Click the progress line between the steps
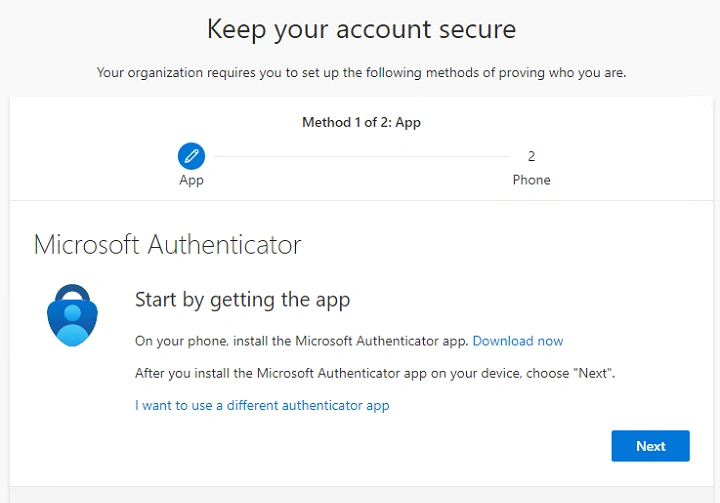Viewport: 720px width, 503px height. pyautogui.click(x=360, y=156)
